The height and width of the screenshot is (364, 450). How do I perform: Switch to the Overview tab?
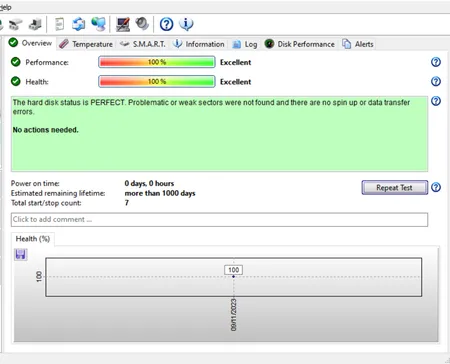coord(30,43)
